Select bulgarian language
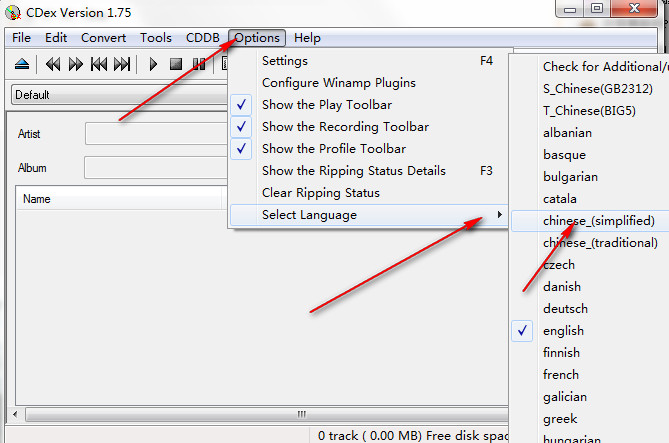669x443 pixels. 590,177
